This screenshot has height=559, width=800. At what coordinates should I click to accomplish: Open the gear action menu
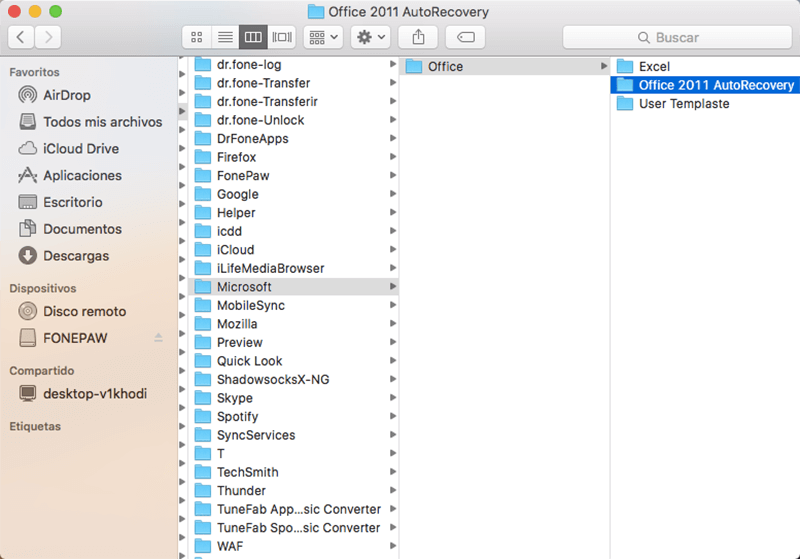pos(370,37)
